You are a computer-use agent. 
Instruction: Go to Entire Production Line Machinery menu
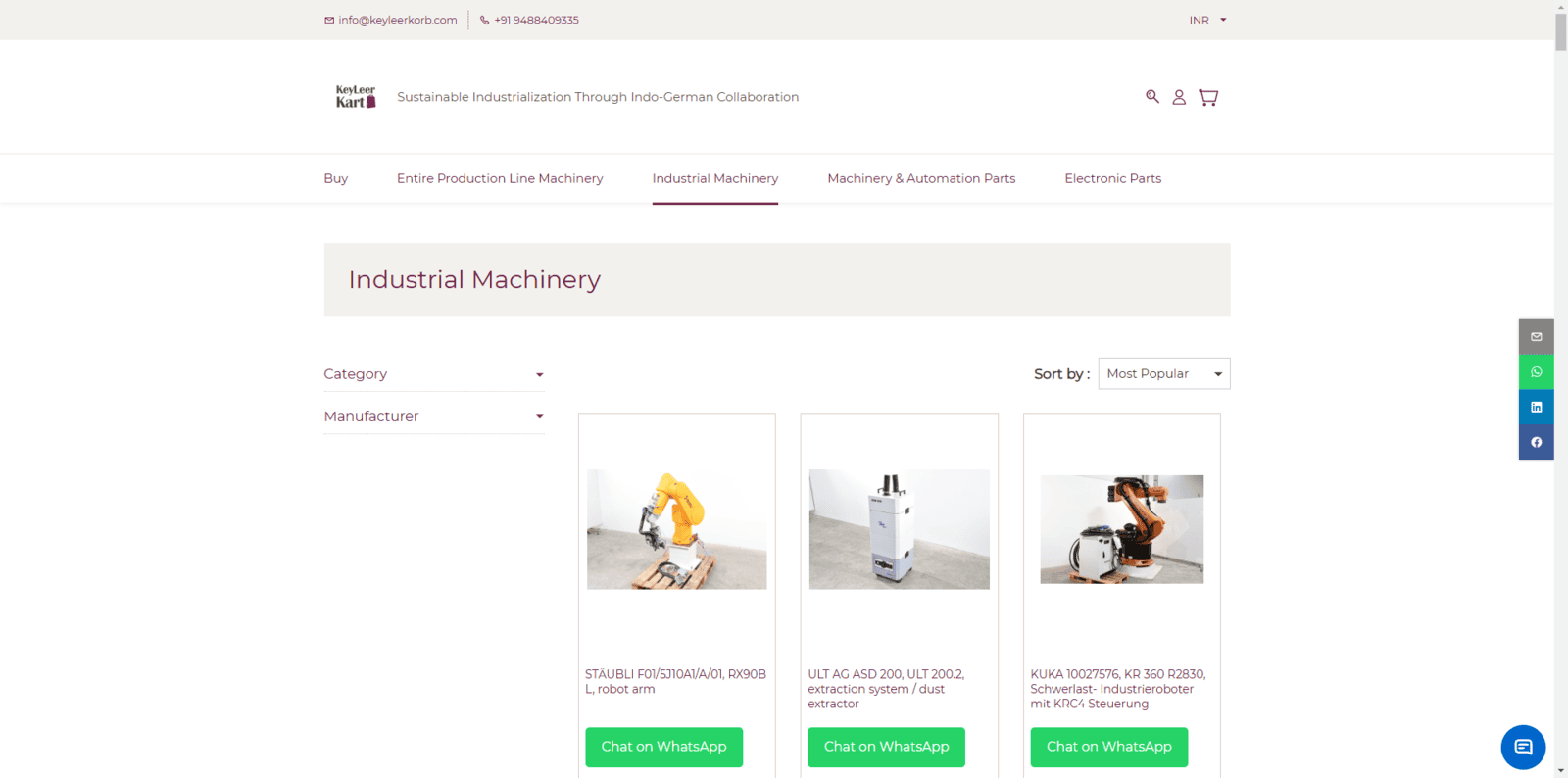pos(500,178)
